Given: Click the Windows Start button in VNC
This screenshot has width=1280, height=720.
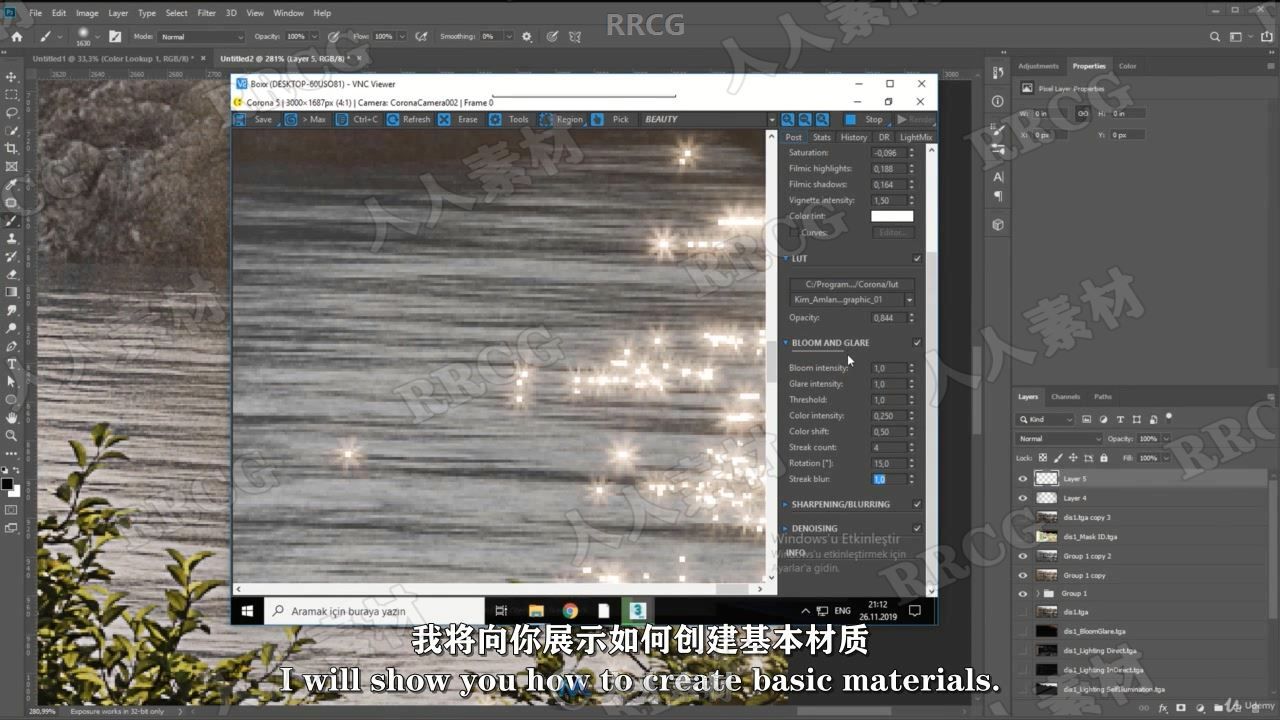Looking at the screenshot, I should [247, 611].
